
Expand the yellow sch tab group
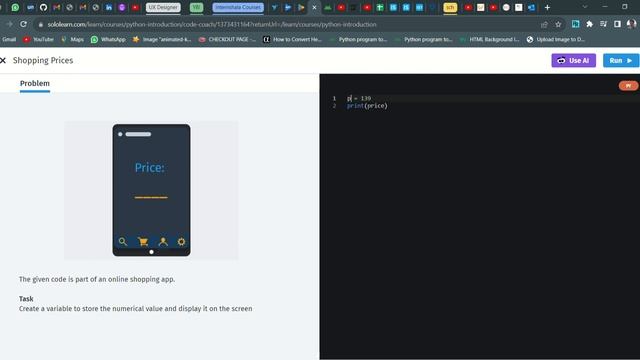click(x=450, y=7)
